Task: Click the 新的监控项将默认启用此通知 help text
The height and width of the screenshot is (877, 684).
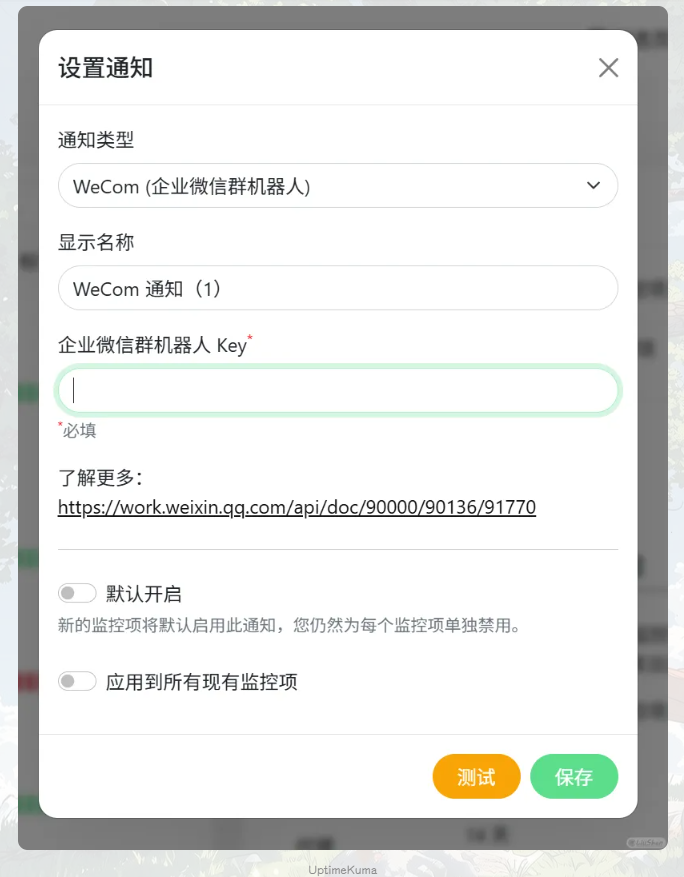Action: 289,625
